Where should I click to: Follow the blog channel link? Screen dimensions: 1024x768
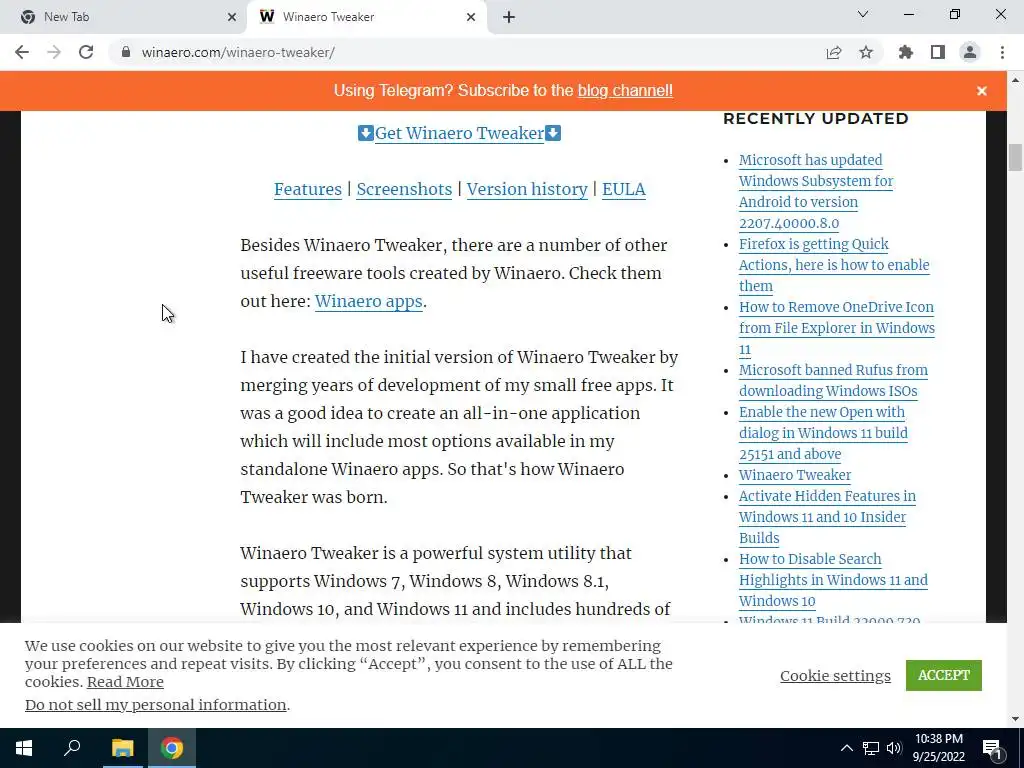point(625,91)
